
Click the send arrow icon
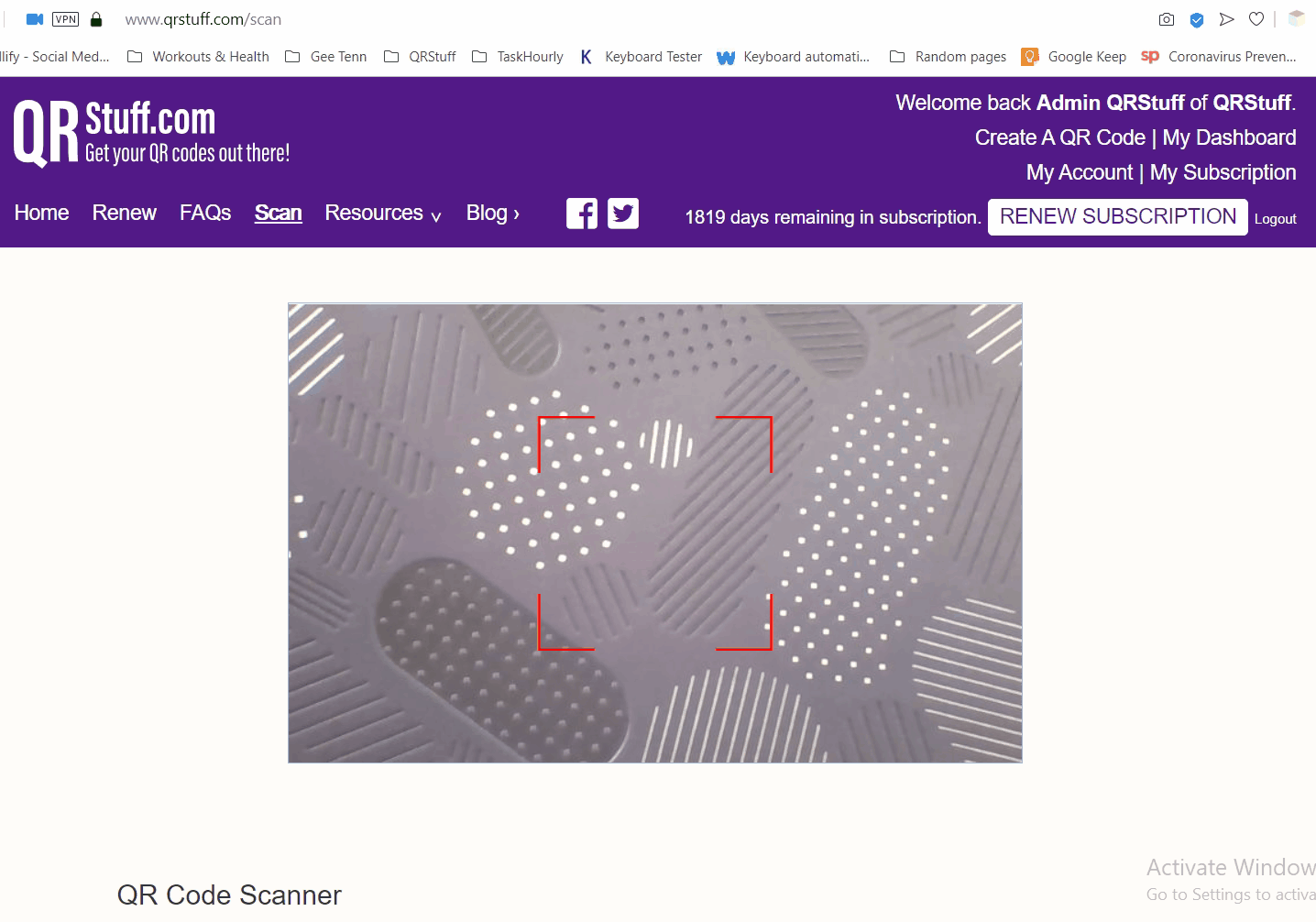pyautogui.click(x=1227, y=19)
